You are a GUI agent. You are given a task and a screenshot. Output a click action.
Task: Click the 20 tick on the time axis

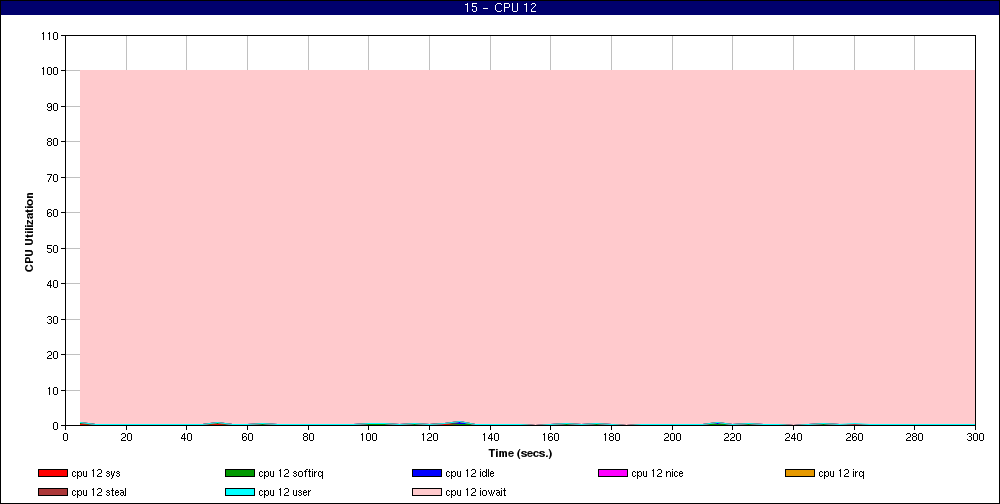[x=126, y=438]
